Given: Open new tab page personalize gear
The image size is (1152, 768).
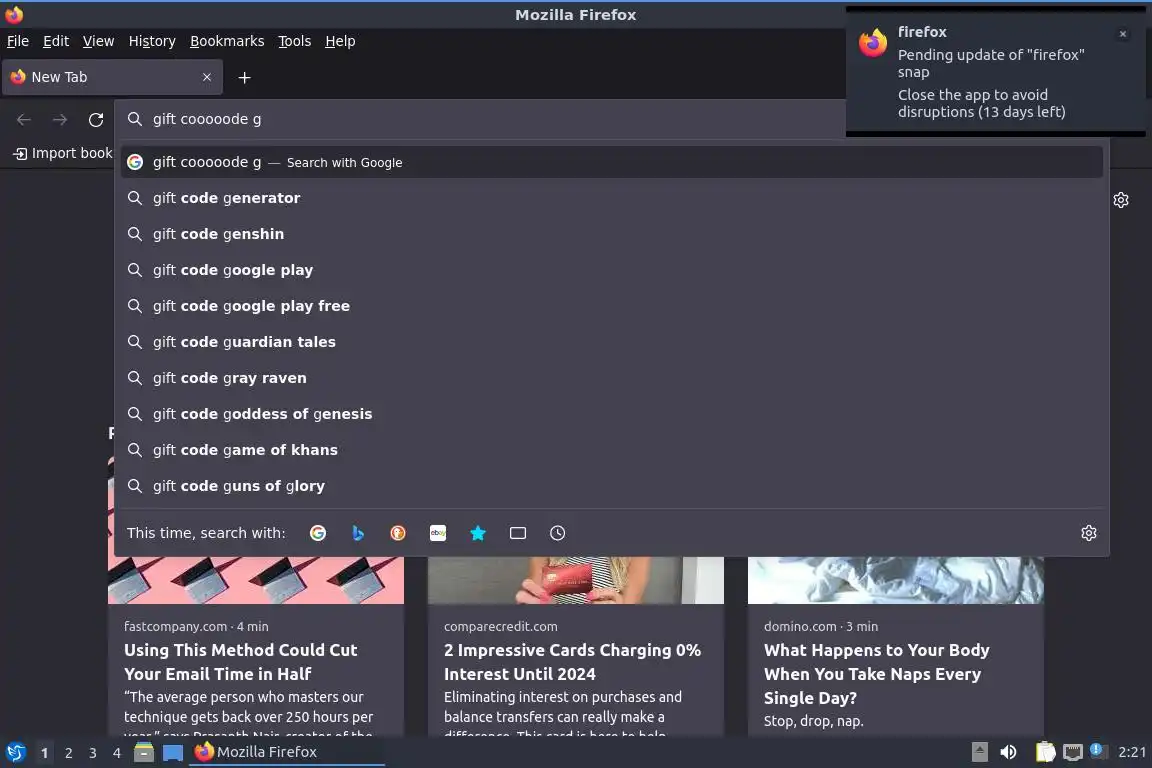Looking at the screenshot, I should tap(1120, 200).
